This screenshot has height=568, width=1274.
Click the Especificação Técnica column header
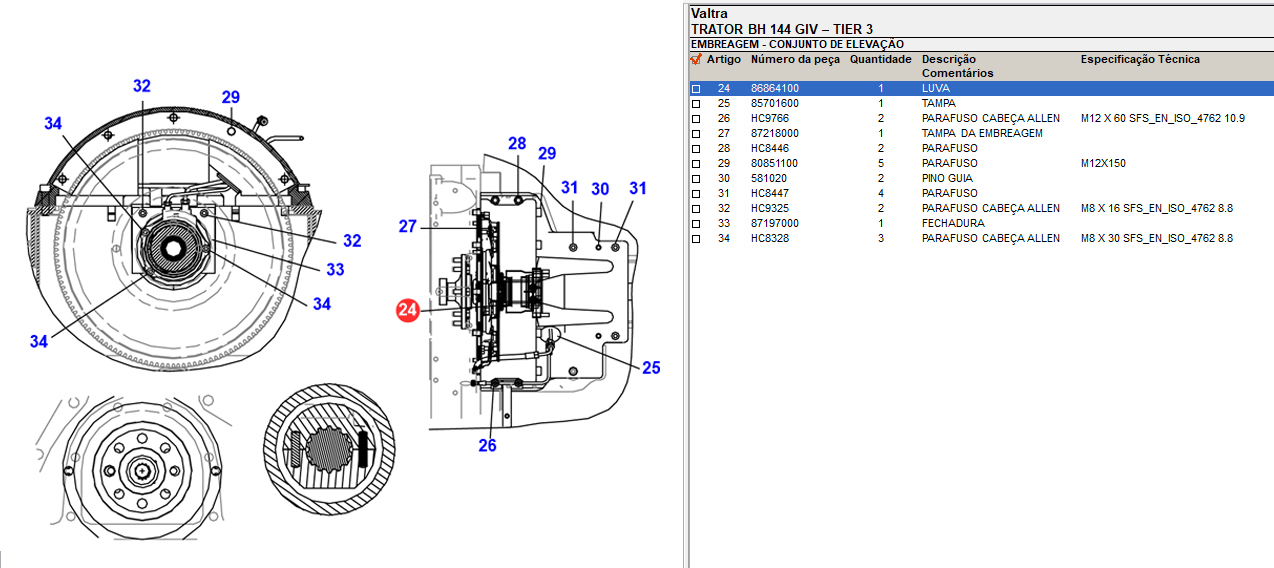[1140, 60]
